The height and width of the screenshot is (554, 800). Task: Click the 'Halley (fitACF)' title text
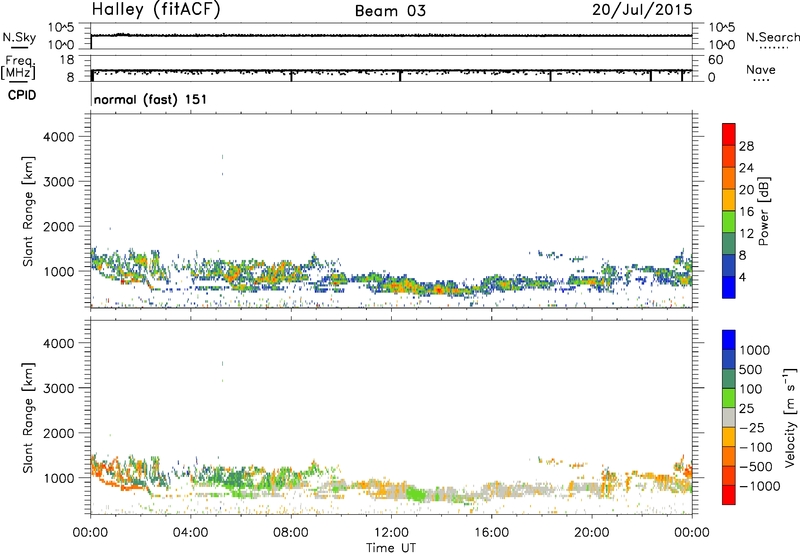click(x=156, y=10)
